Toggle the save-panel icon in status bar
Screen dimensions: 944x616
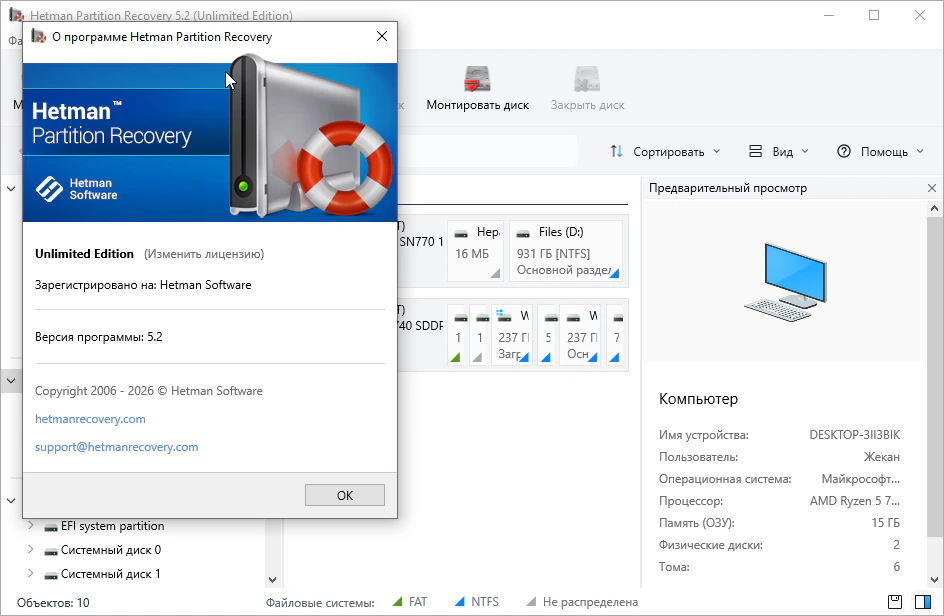(895, 602)
